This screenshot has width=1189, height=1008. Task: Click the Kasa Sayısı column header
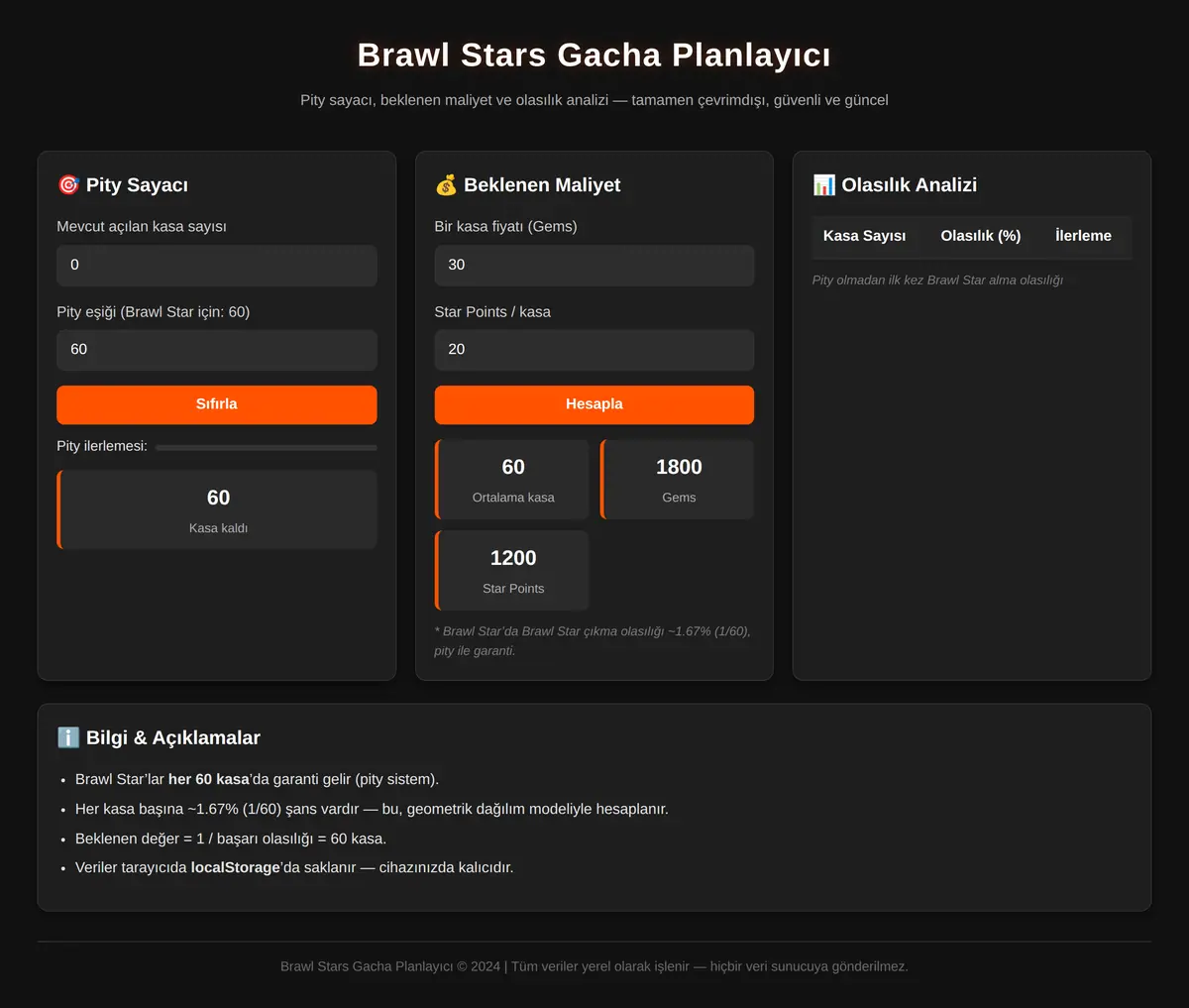coord(864,236)
